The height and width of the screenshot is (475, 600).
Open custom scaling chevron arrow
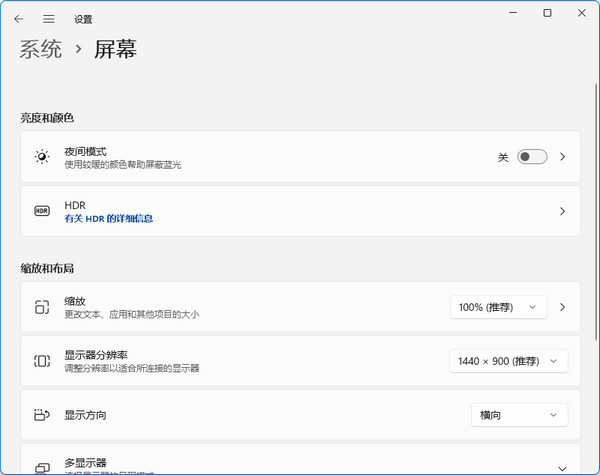pyautogui.click(x=563, y=307)
